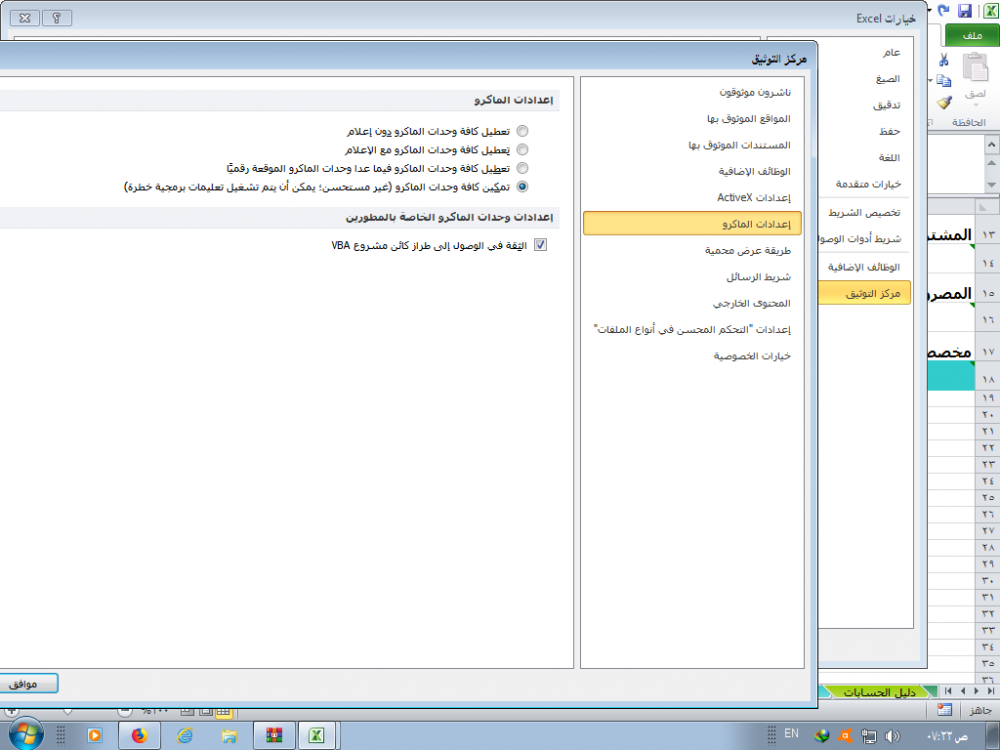1000x750 pixels.
Task: Click the lower scroll arrow beside the ribbon
Action: point(991,185)
